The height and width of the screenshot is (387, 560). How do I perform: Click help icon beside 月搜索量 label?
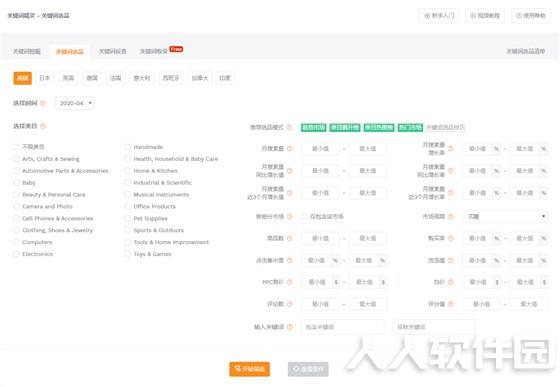pyautogui.click(x=290, y=149)
